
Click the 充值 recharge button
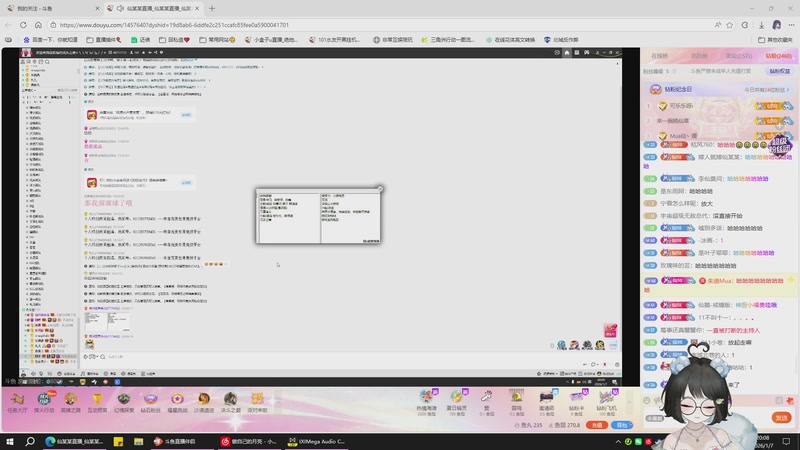tap(596, 424)
